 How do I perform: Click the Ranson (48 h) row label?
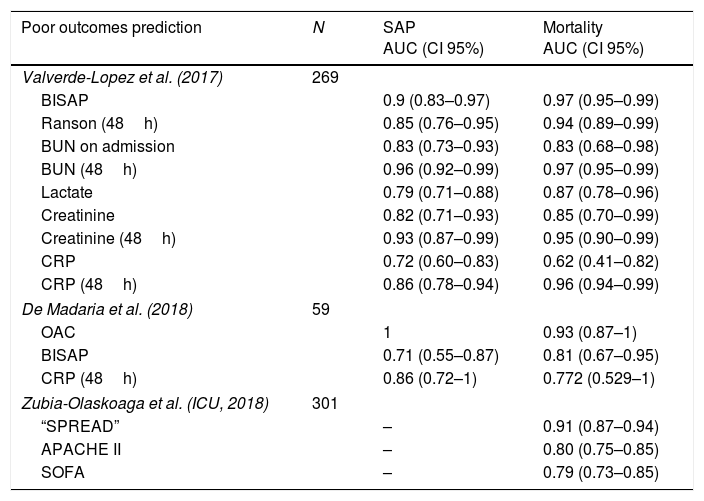pos(98,124)
